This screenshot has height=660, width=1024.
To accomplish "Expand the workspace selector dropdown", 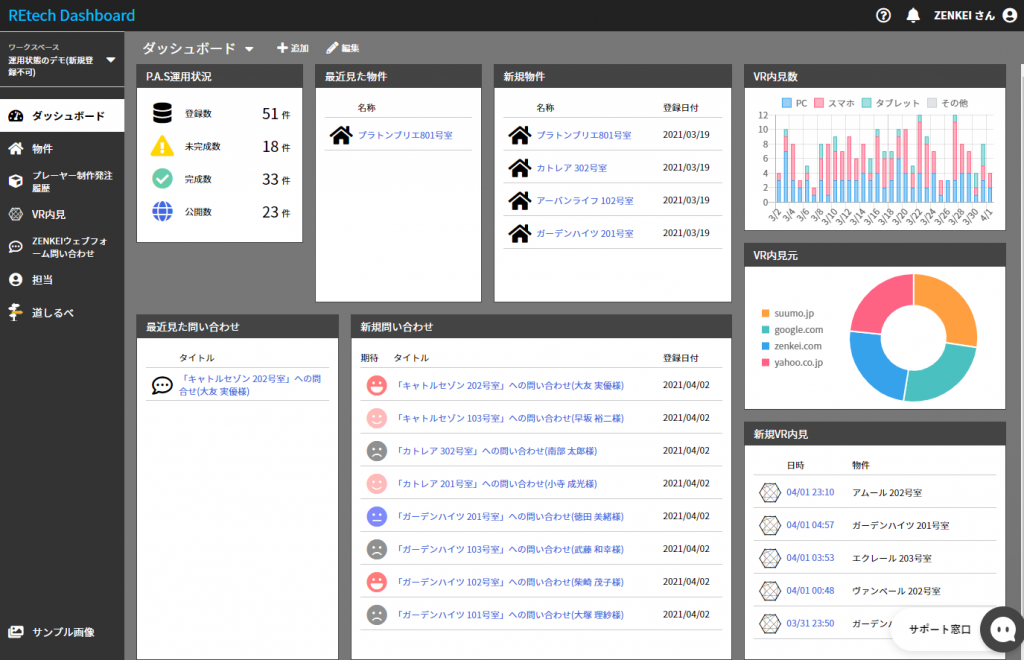I will click(x=110, y=60).
